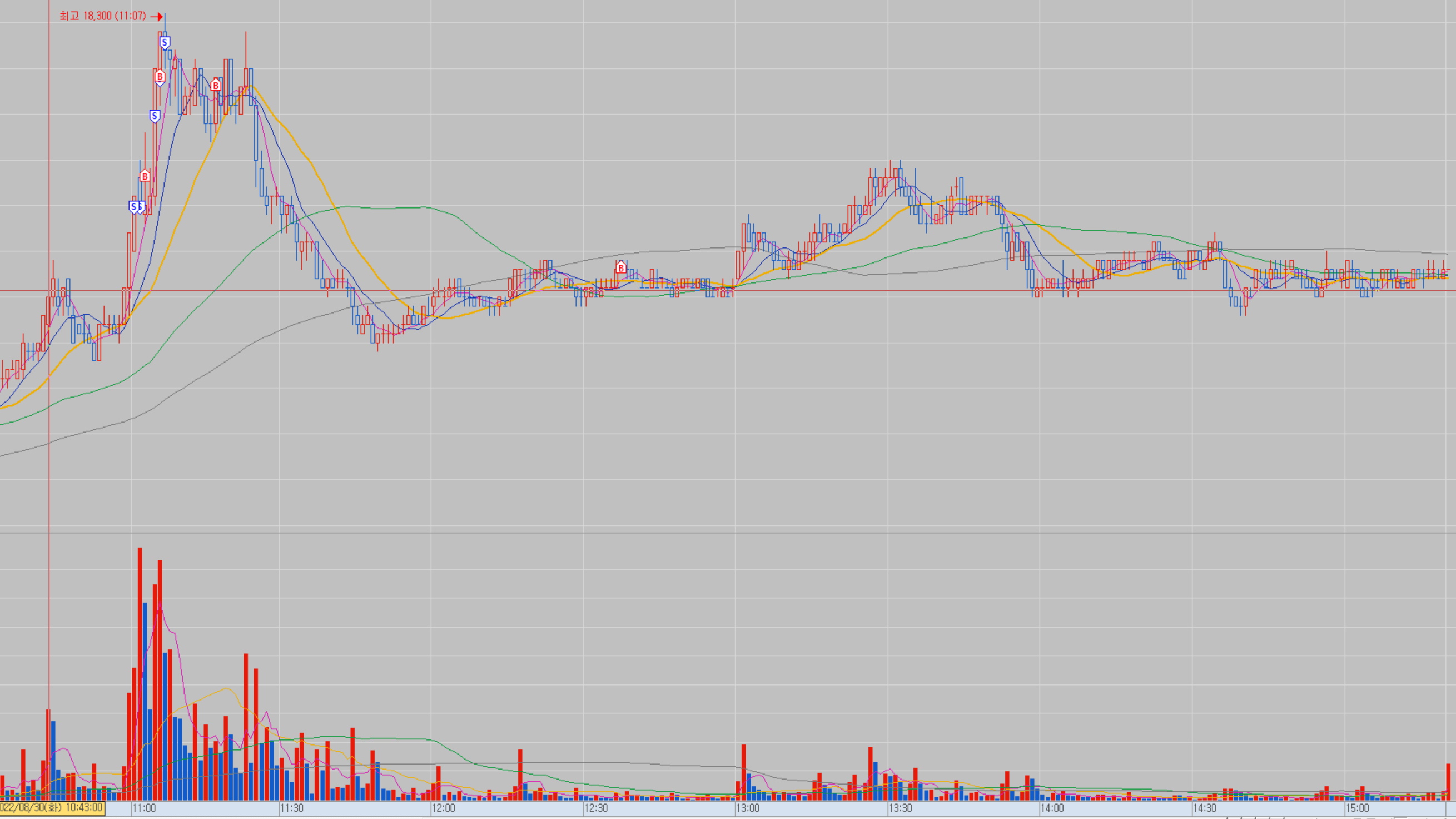Select the B buy marker near 11:15
This screenshot has width=1456, height=819.
pos(215,86)
